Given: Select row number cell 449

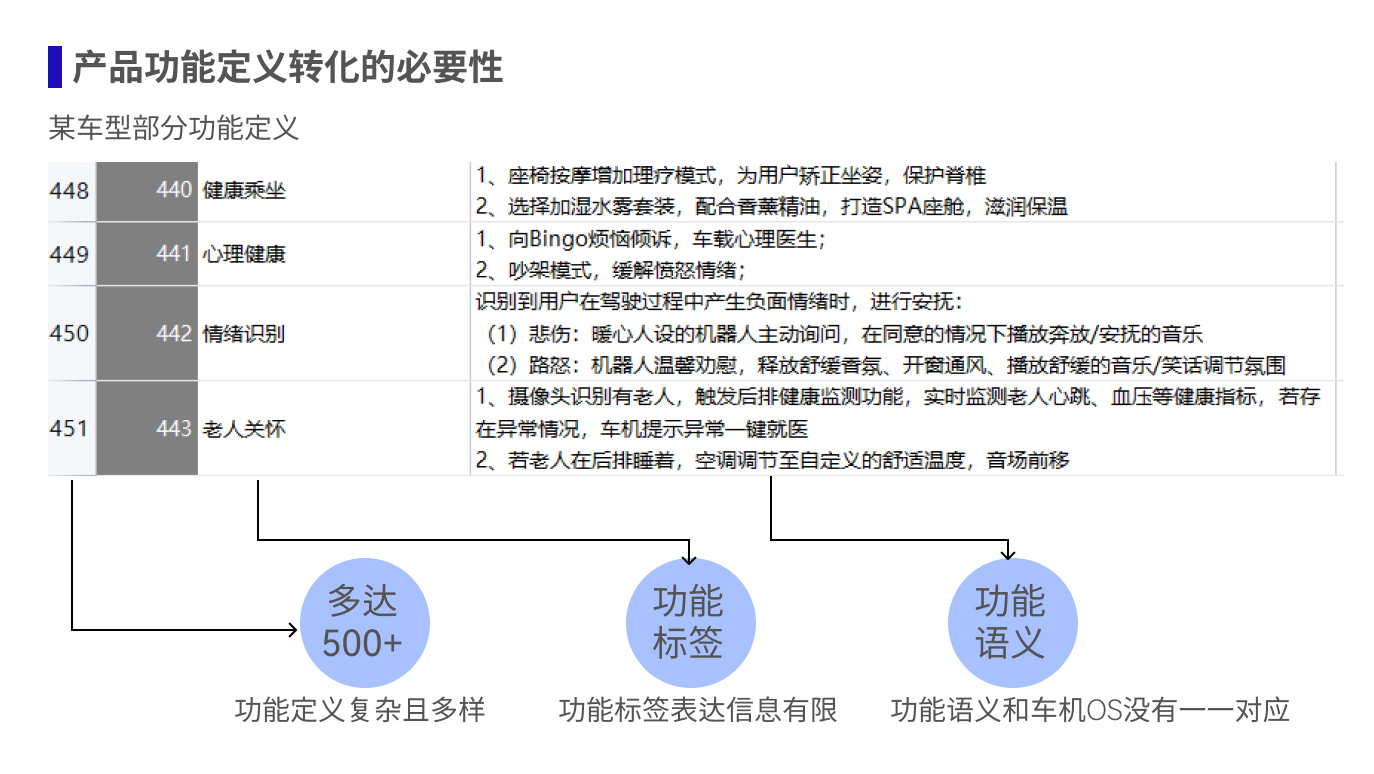Looking at the screenshot, I should pos(71,254).
